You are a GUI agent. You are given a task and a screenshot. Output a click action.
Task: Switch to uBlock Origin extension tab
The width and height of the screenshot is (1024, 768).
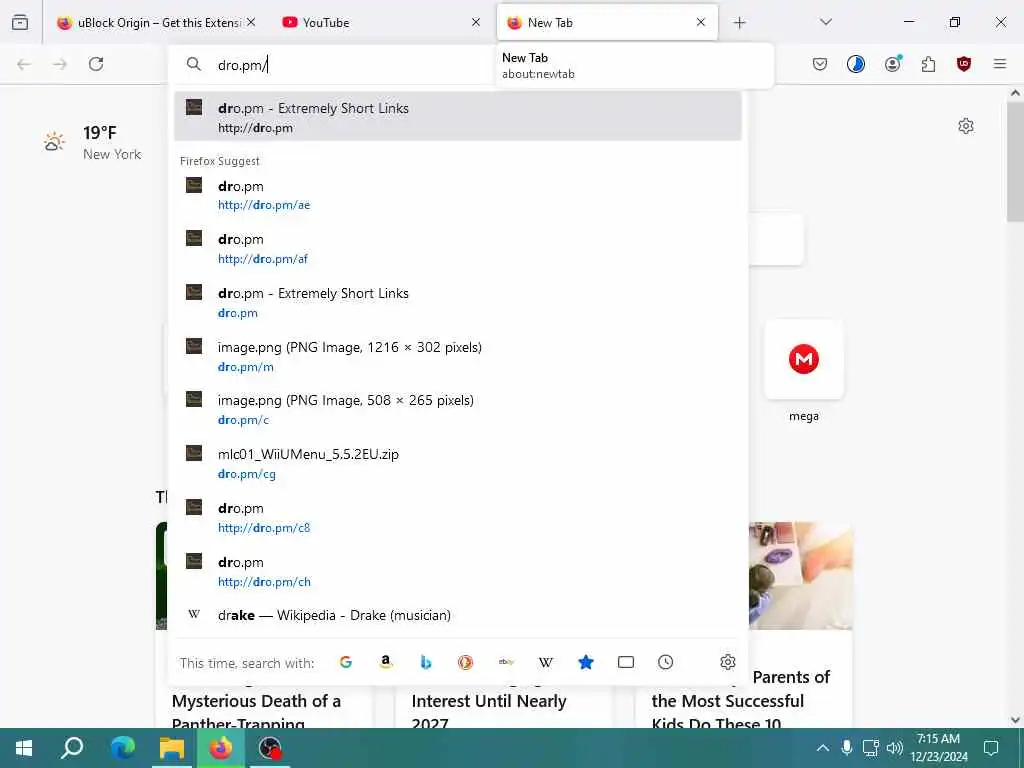pos(153,22)
